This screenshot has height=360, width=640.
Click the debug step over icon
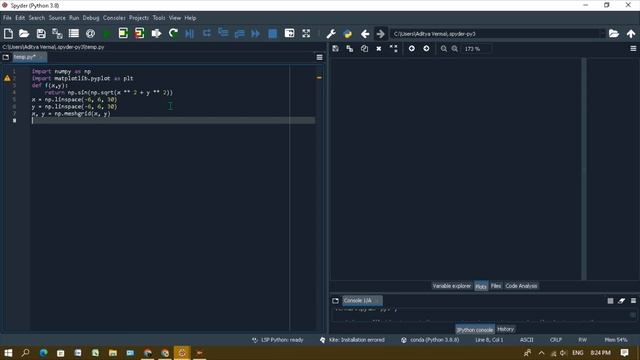(207, 33)
